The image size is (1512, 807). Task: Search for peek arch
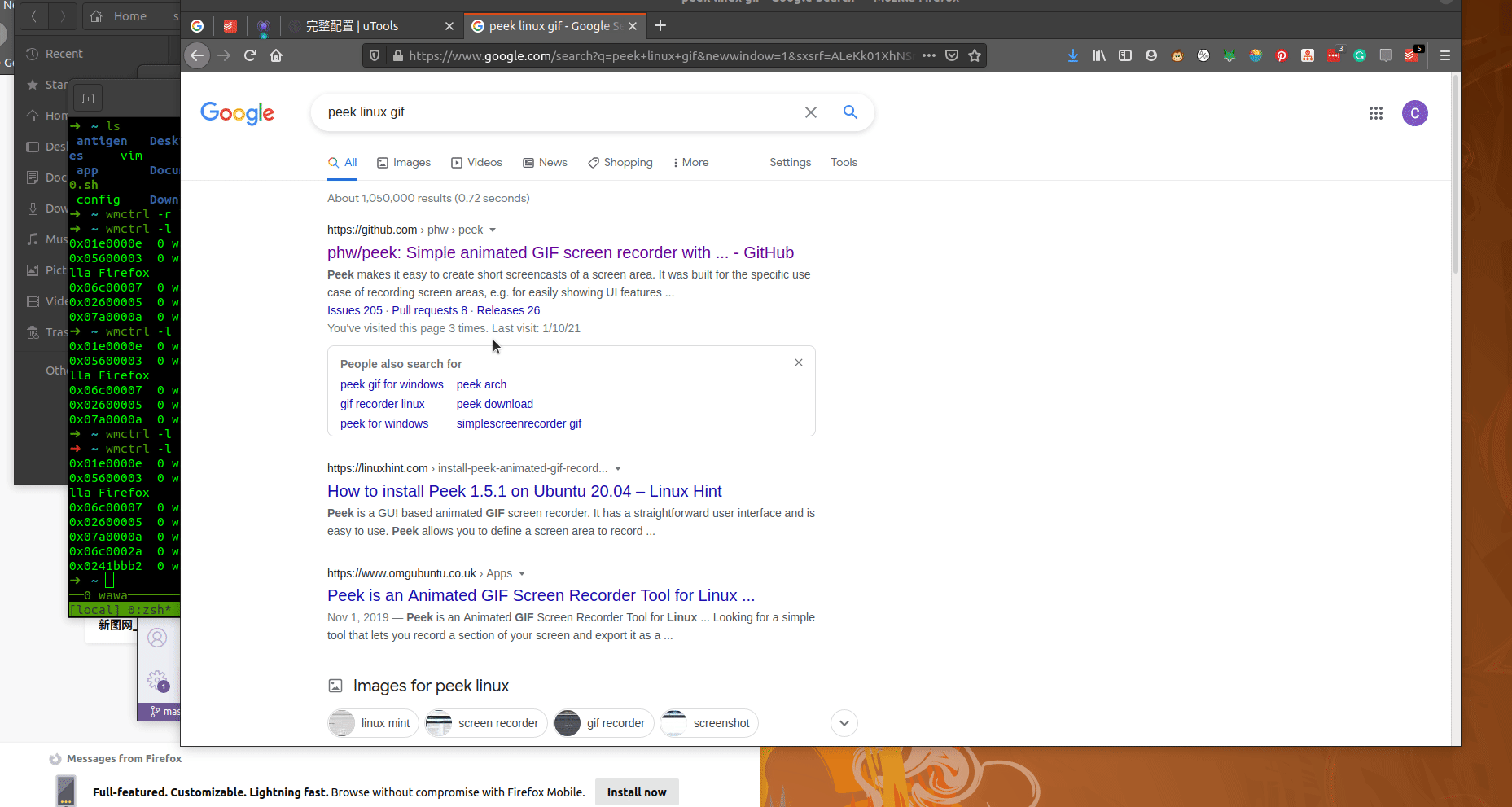(481, 384)
